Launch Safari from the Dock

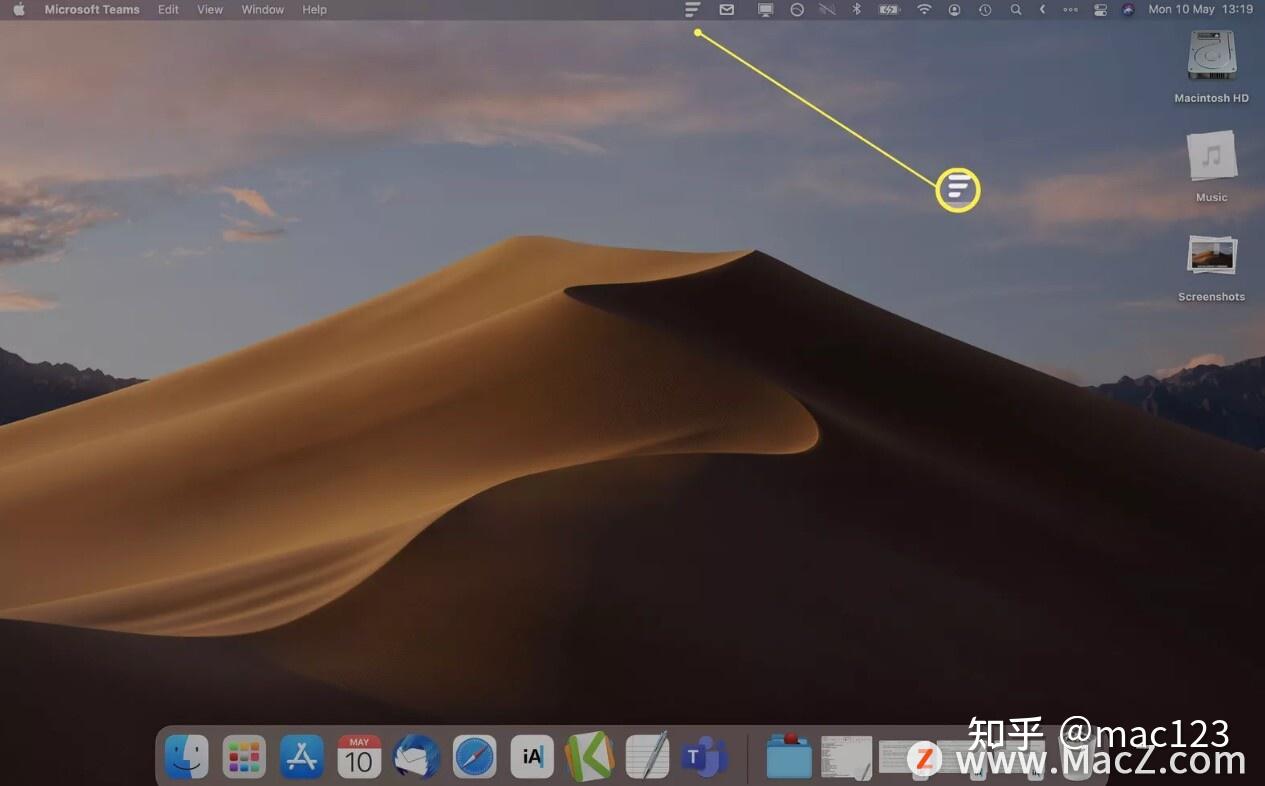[x=474, y=757]
